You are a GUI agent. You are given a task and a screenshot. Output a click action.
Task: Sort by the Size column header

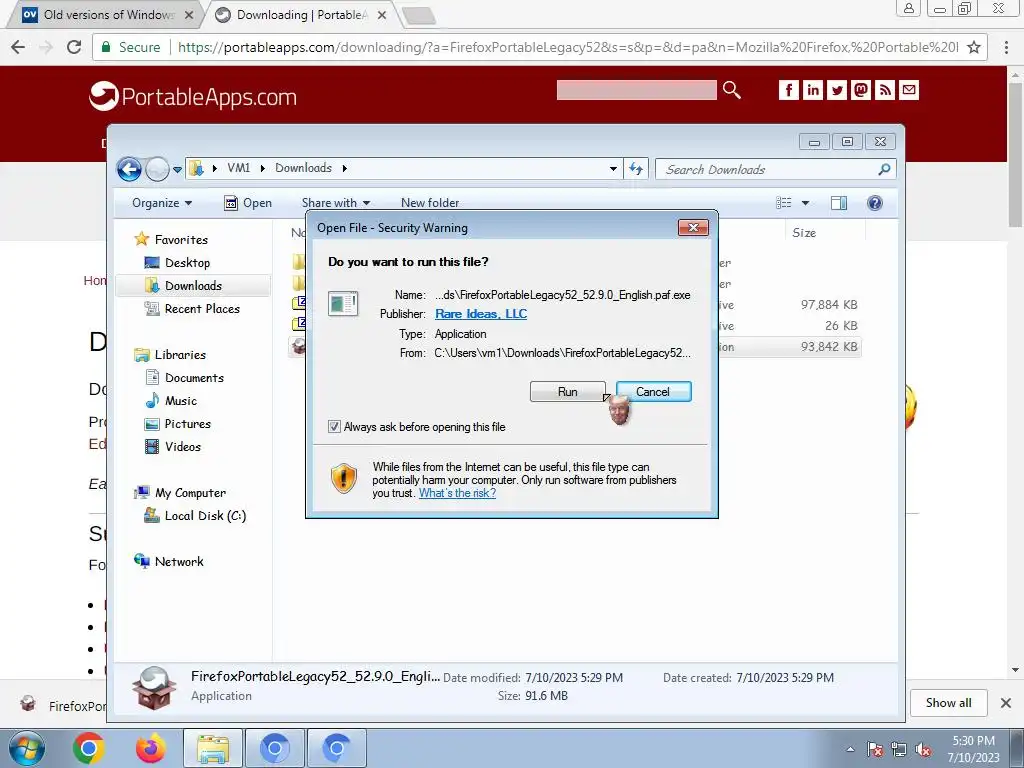[804, 232]
